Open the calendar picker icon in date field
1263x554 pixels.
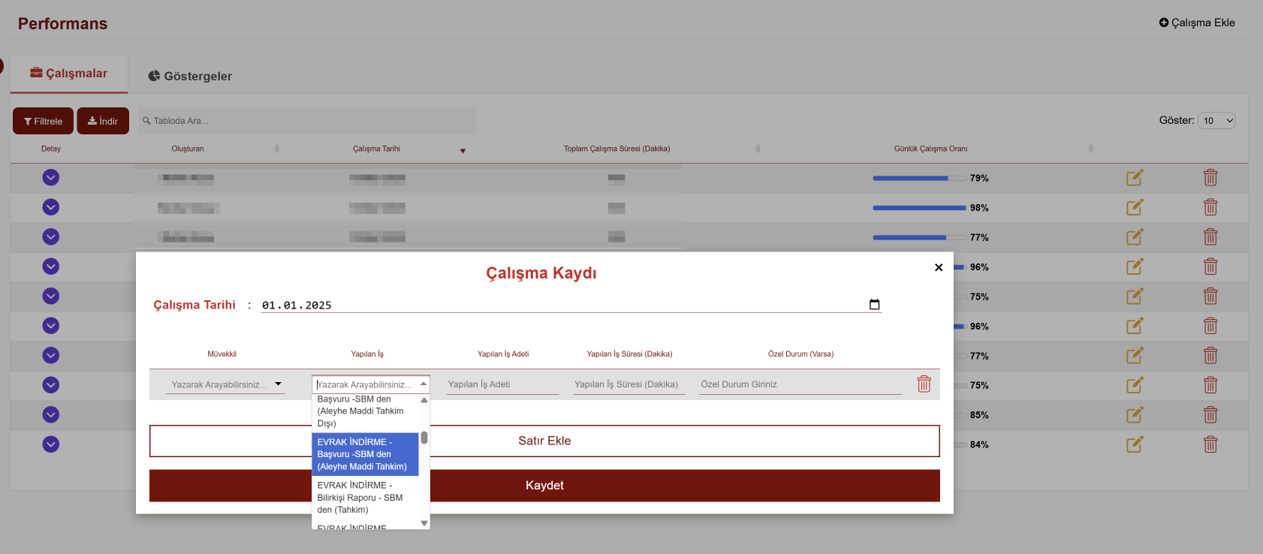pos(874,305)
